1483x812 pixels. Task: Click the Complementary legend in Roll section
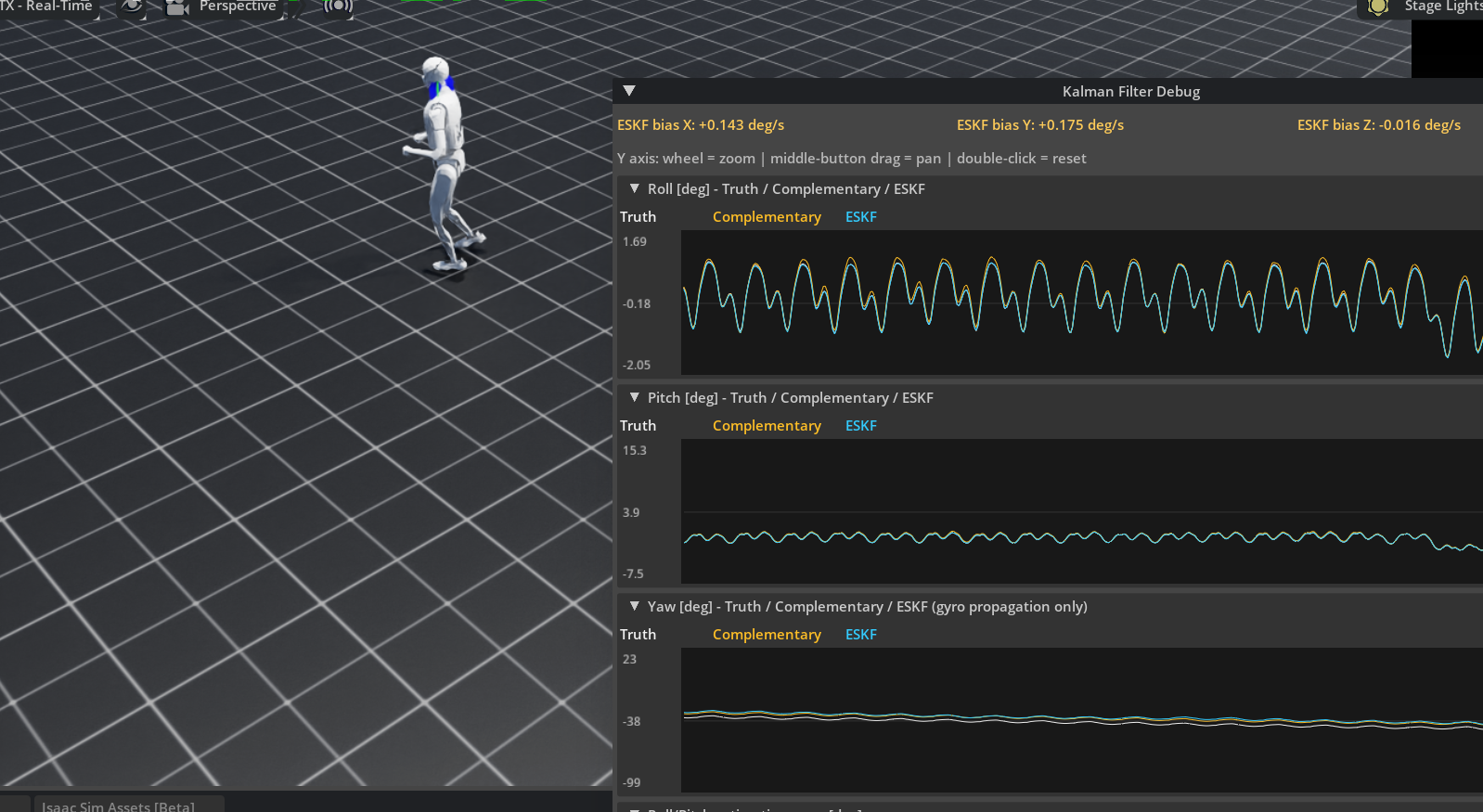point(767,217)
